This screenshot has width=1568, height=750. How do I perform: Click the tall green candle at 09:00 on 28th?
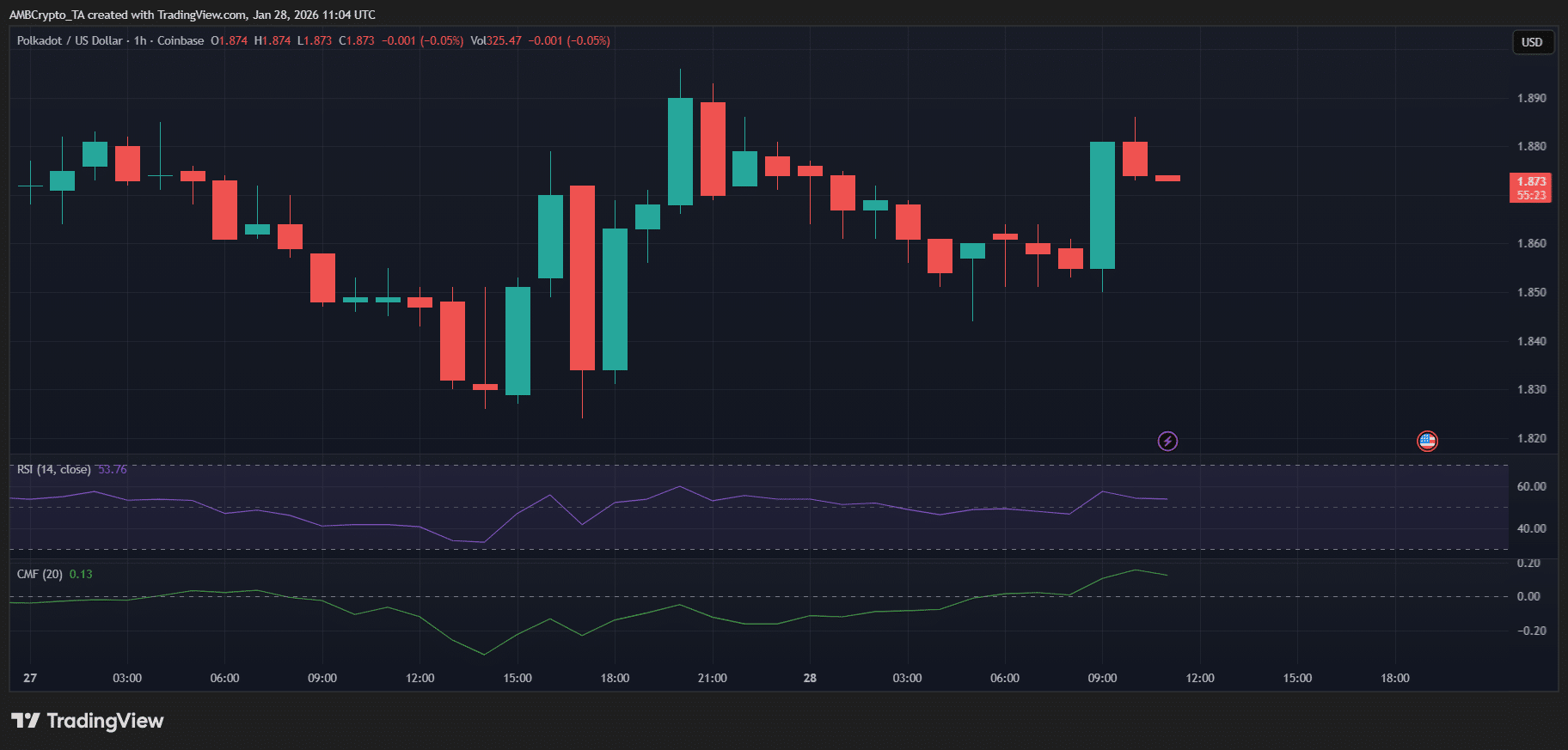pyautogui.click(x=1102, y=206)
